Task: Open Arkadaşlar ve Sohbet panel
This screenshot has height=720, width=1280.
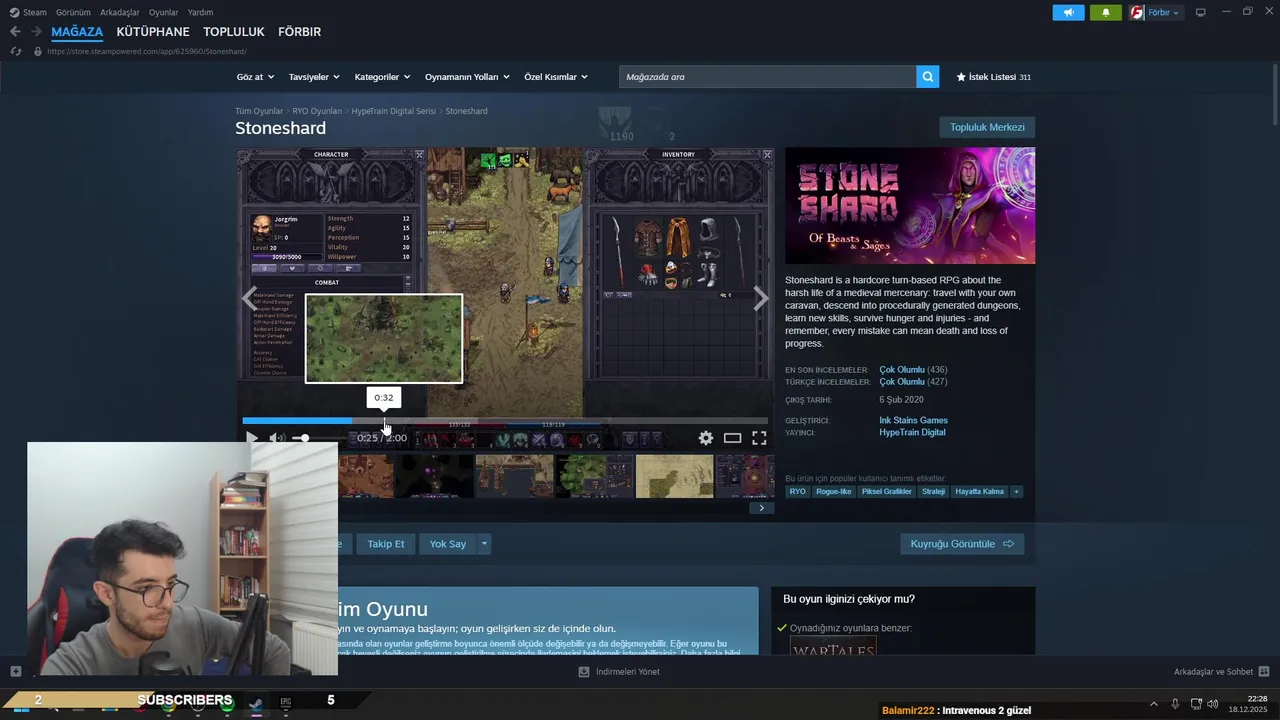Action: click(1222, 672)
